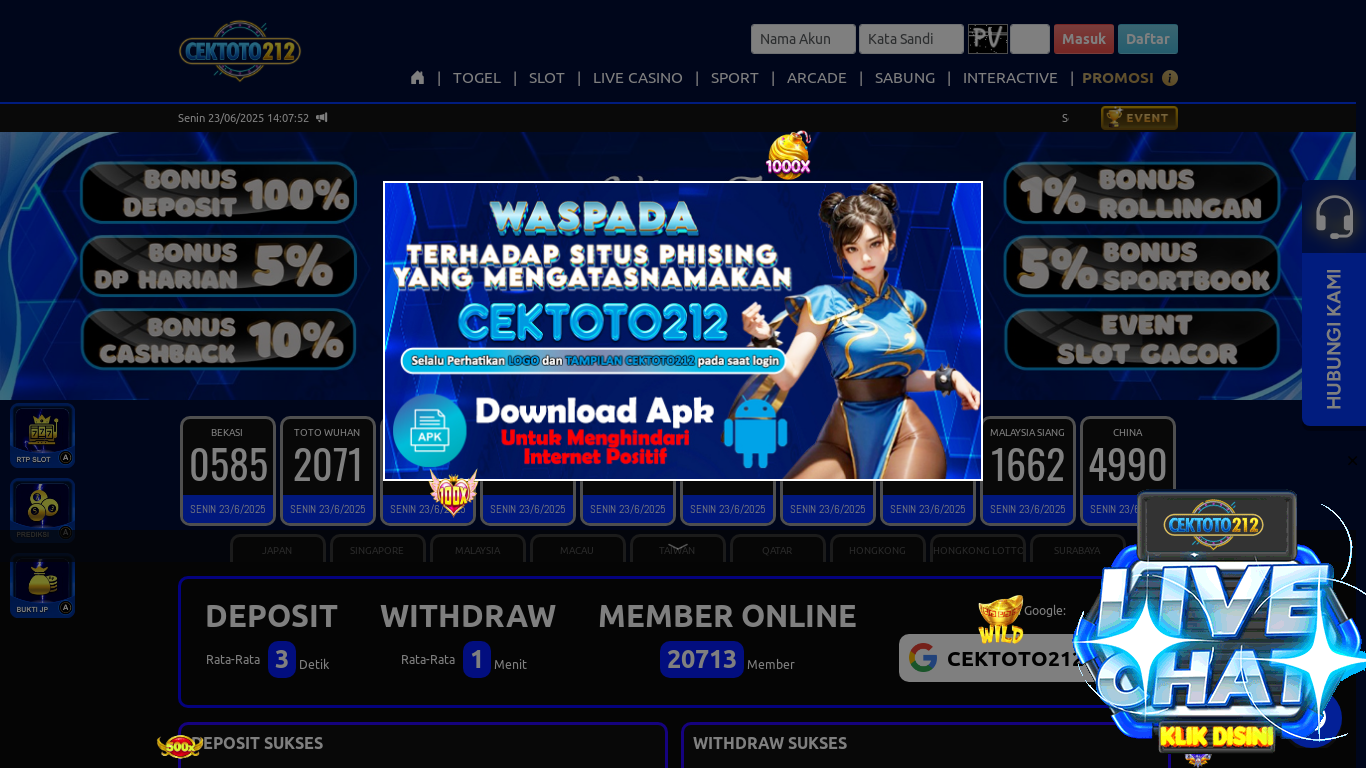
Task: Open the RTP SLOT sidebar icon
Action: click(x=42, y=436)
